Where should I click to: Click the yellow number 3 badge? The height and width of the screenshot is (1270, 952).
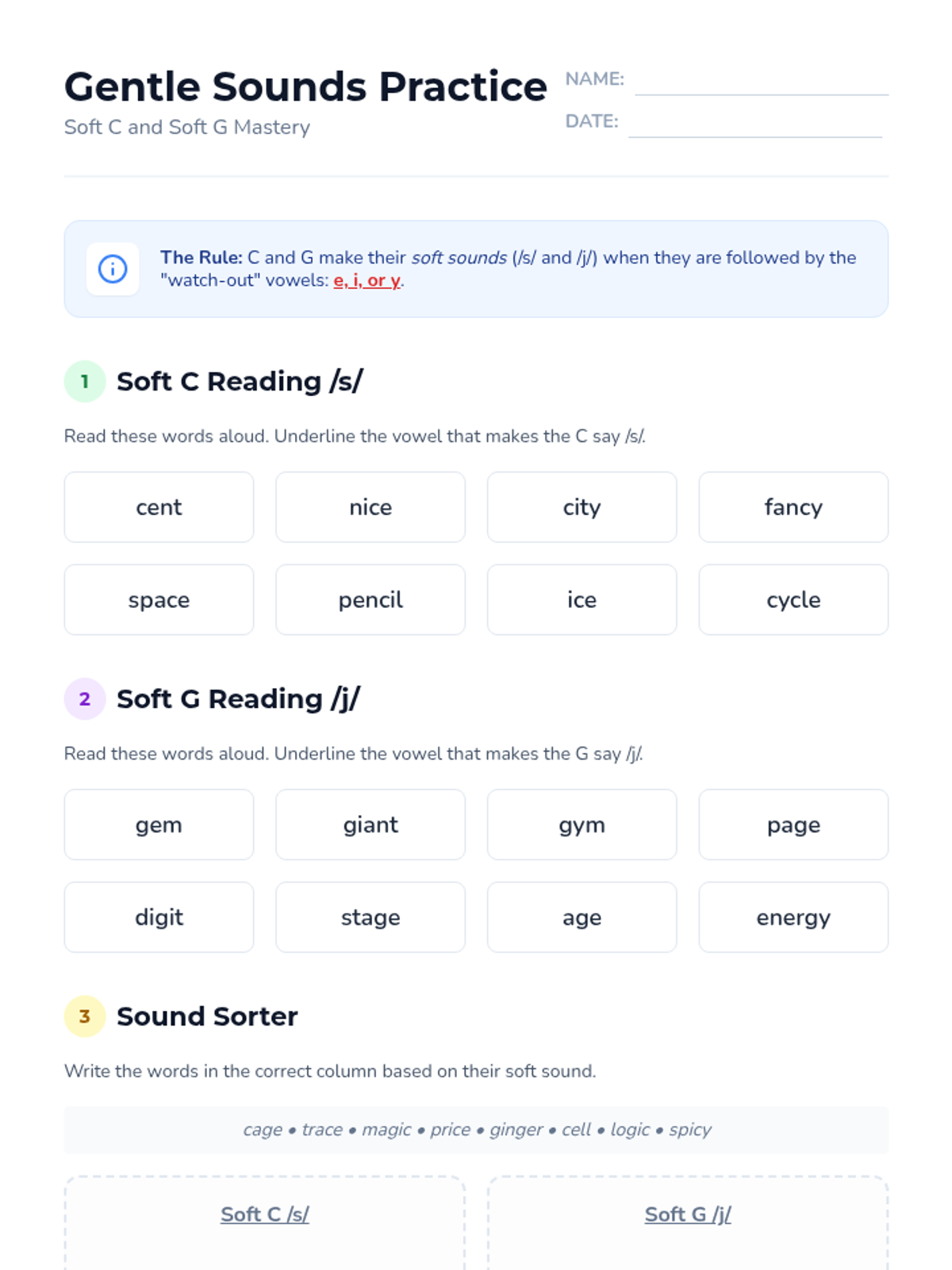pos(85,1017)
